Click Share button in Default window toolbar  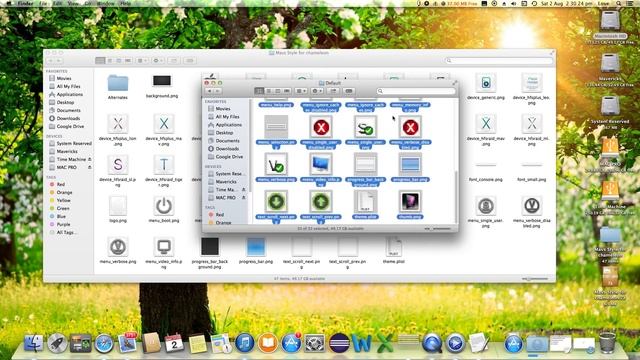pyautogui.click(x=333, y=91)
